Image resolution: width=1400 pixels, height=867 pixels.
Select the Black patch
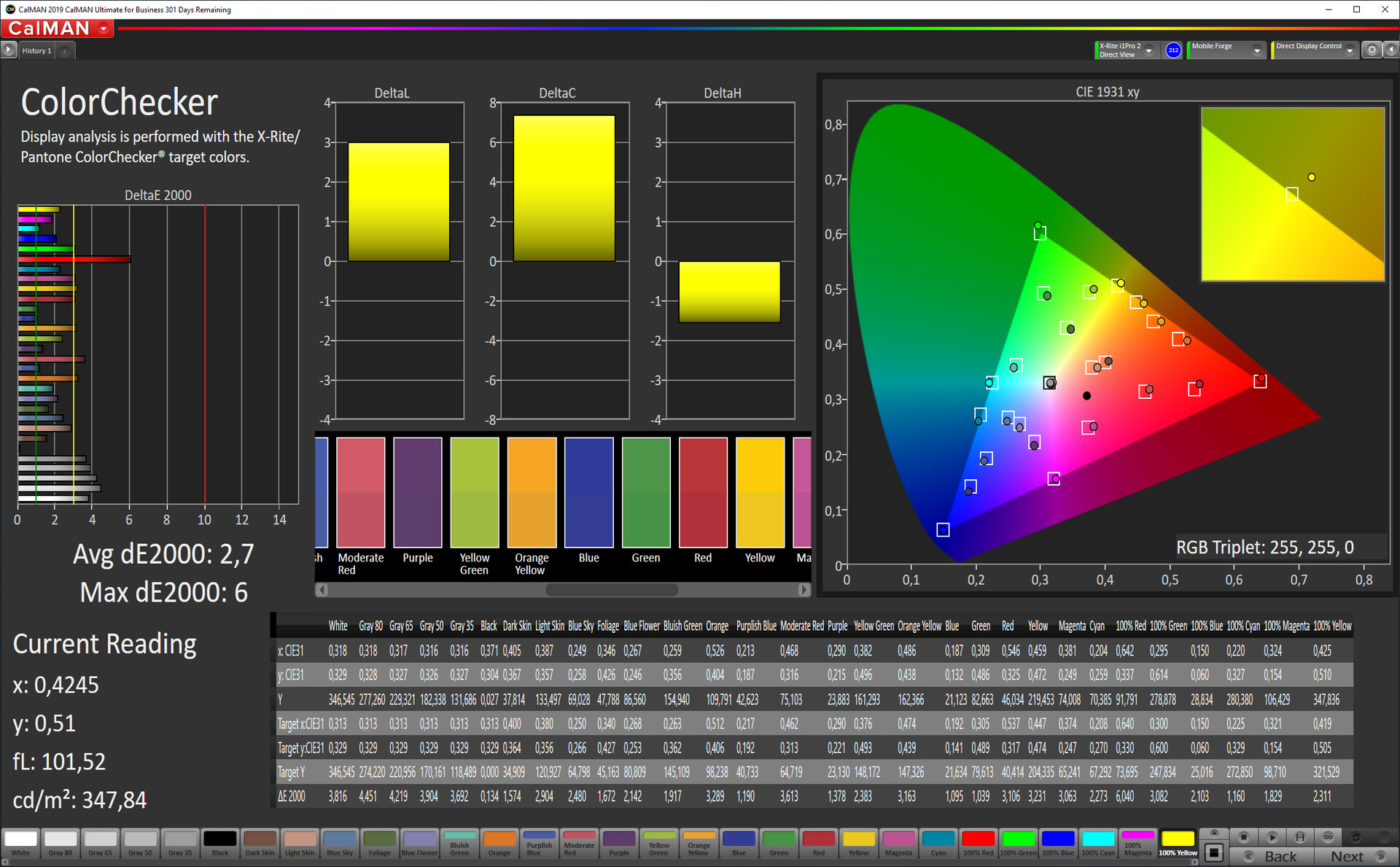[220, 843]
